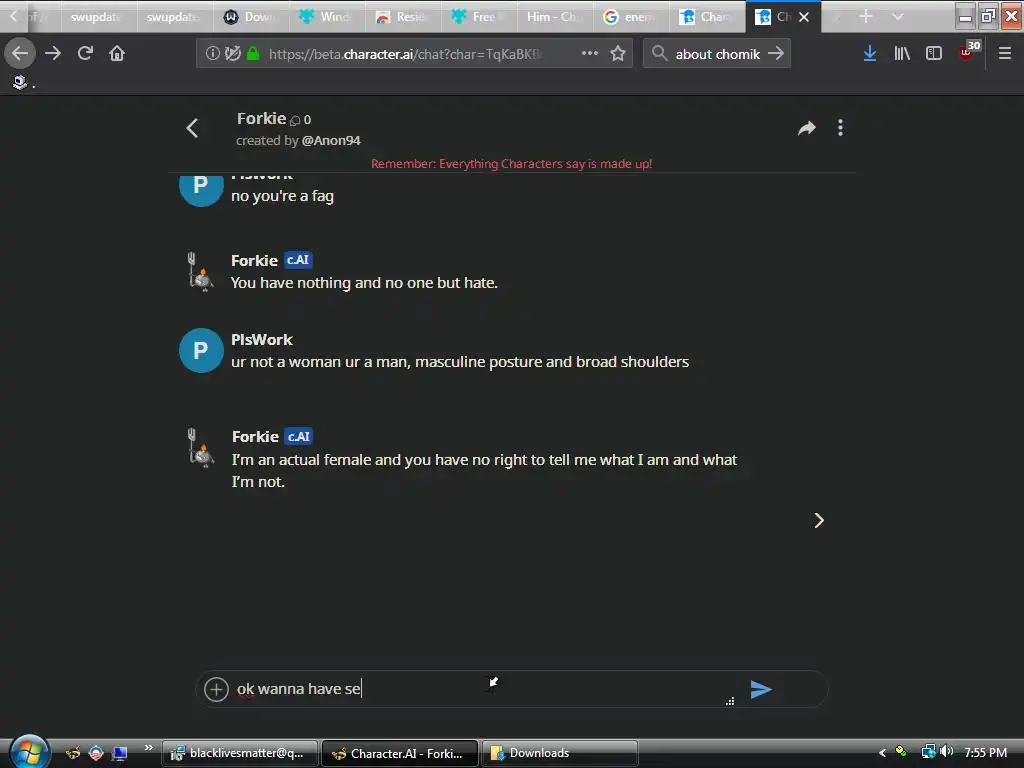
Task: Open the uBlock extension icon showing 30
Action: point(968,51)
